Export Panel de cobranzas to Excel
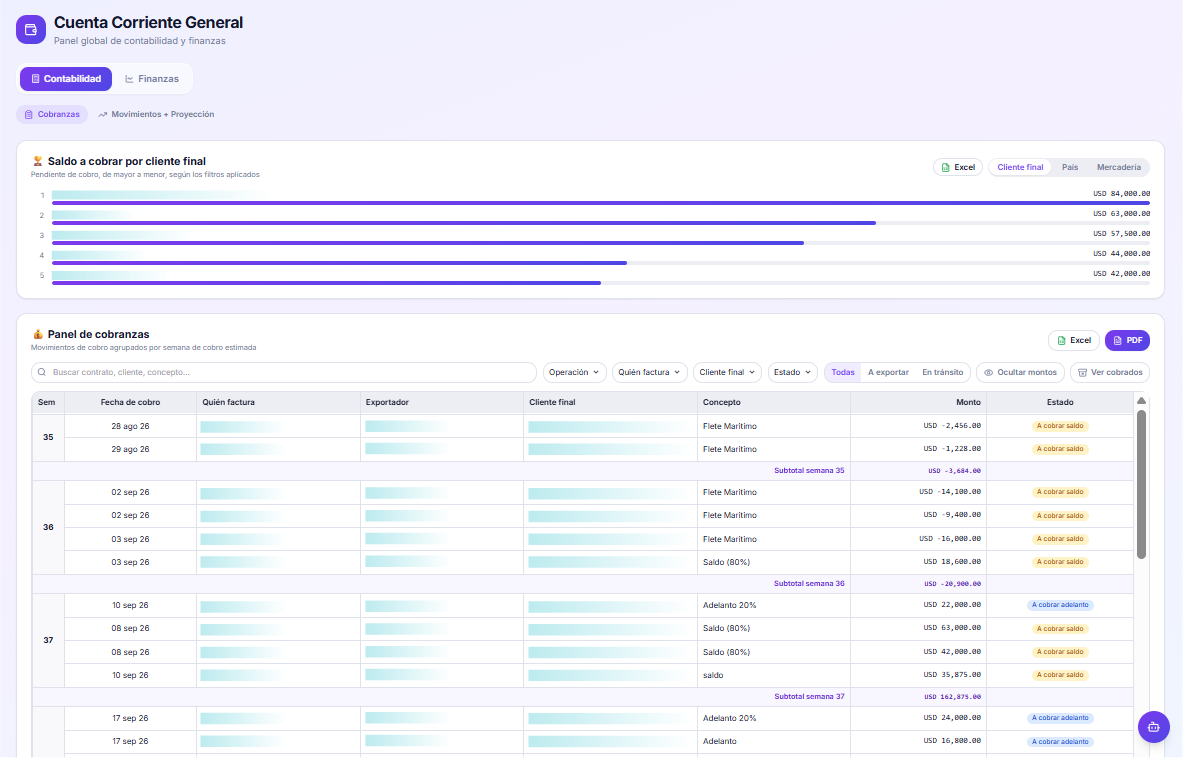 (1074, 341)
